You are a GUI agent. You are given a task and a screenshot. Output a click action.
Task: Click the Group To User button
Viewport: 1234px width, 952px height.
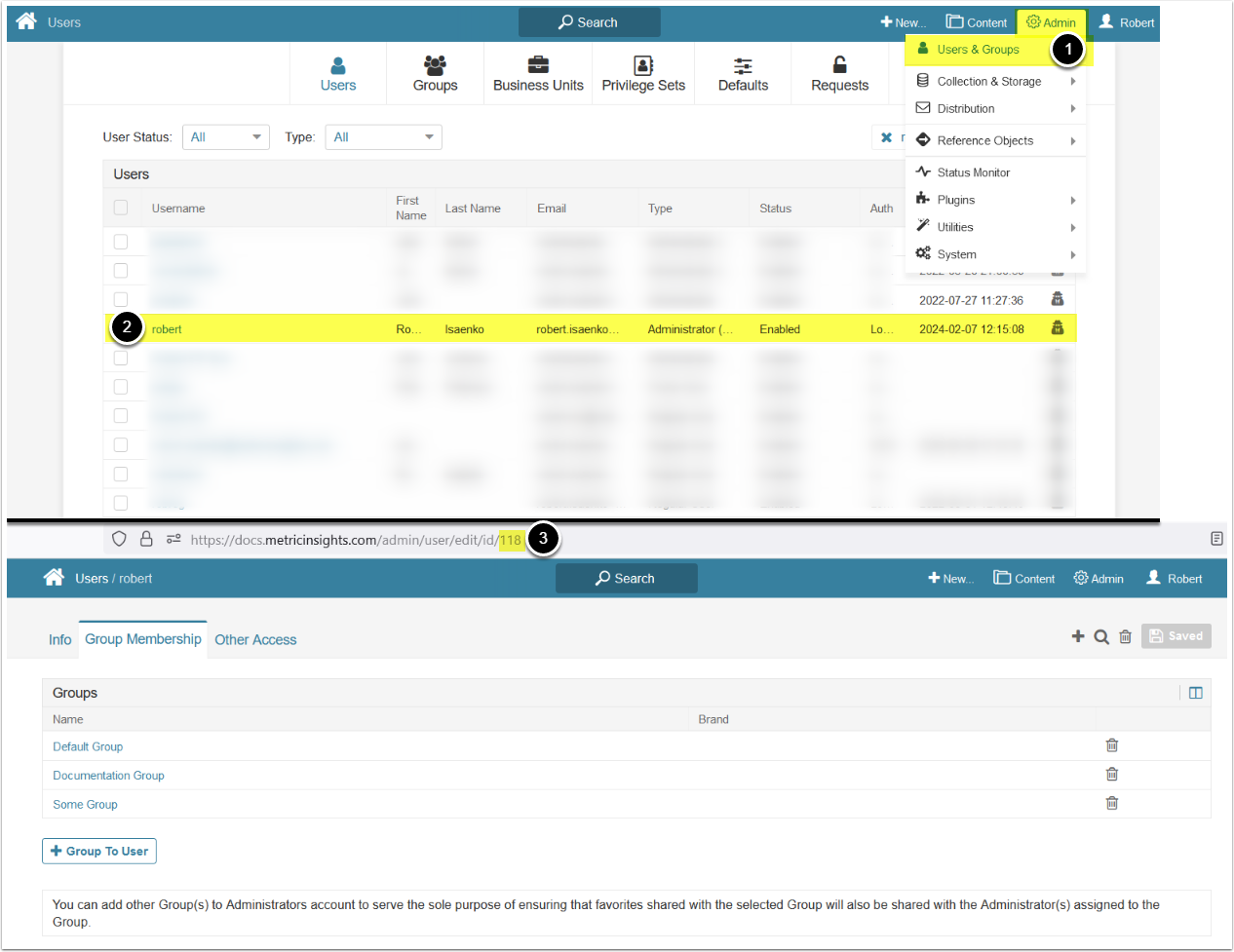click(99, 852)
